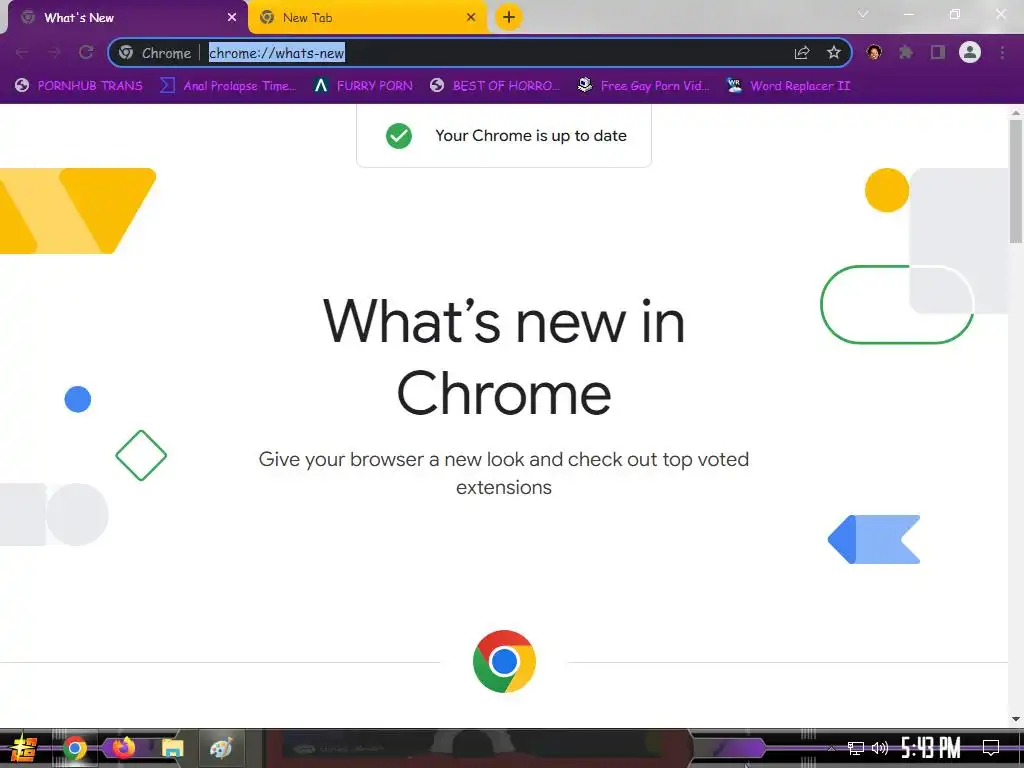This screenshot has height=768, width=1024.
Task: Click the "Give your browser a new look" subtitle
Action: [x=504, y=473]
